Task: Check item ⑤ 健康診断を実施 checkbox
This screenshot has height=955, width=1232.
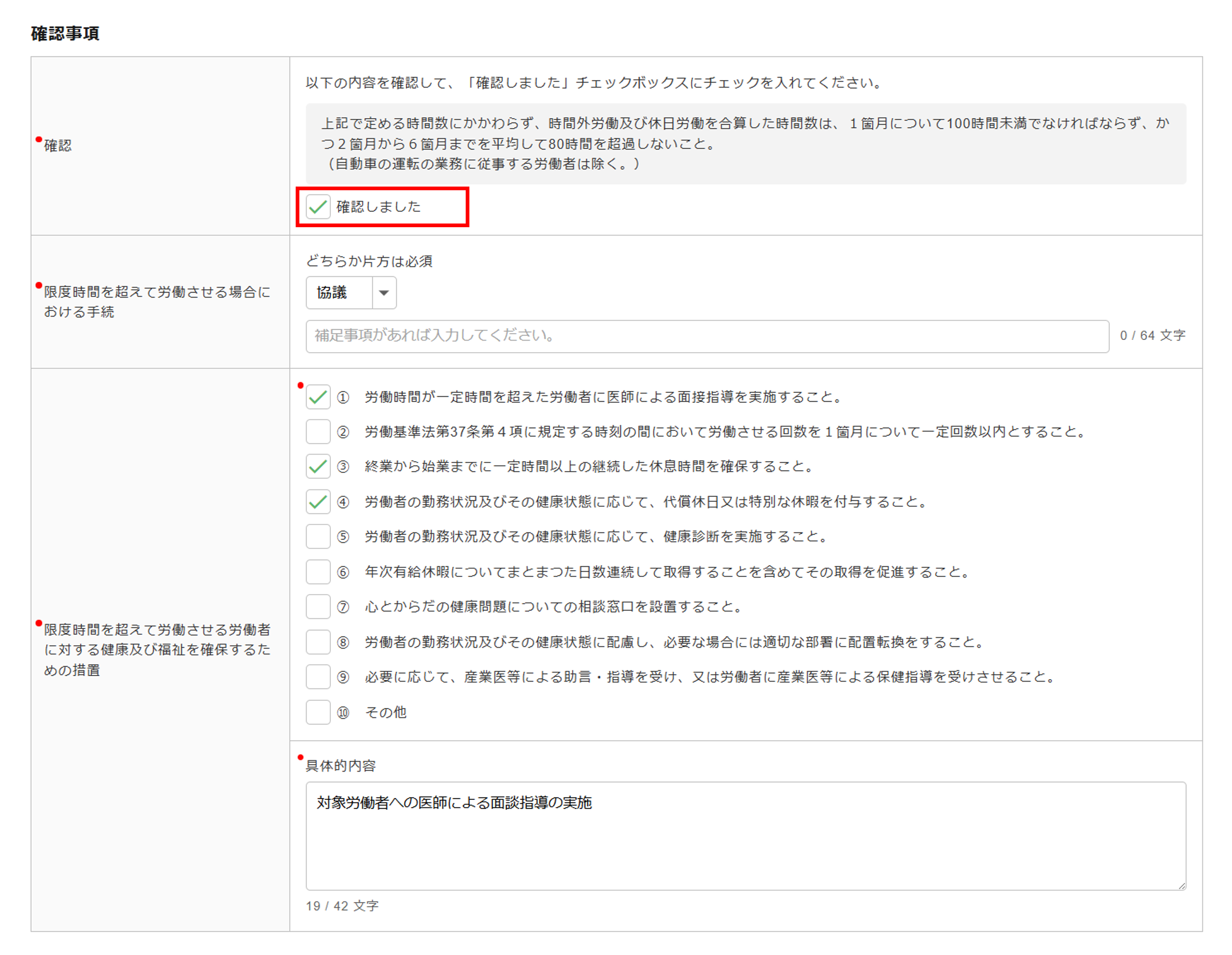Action: click(x=318, y=537)
